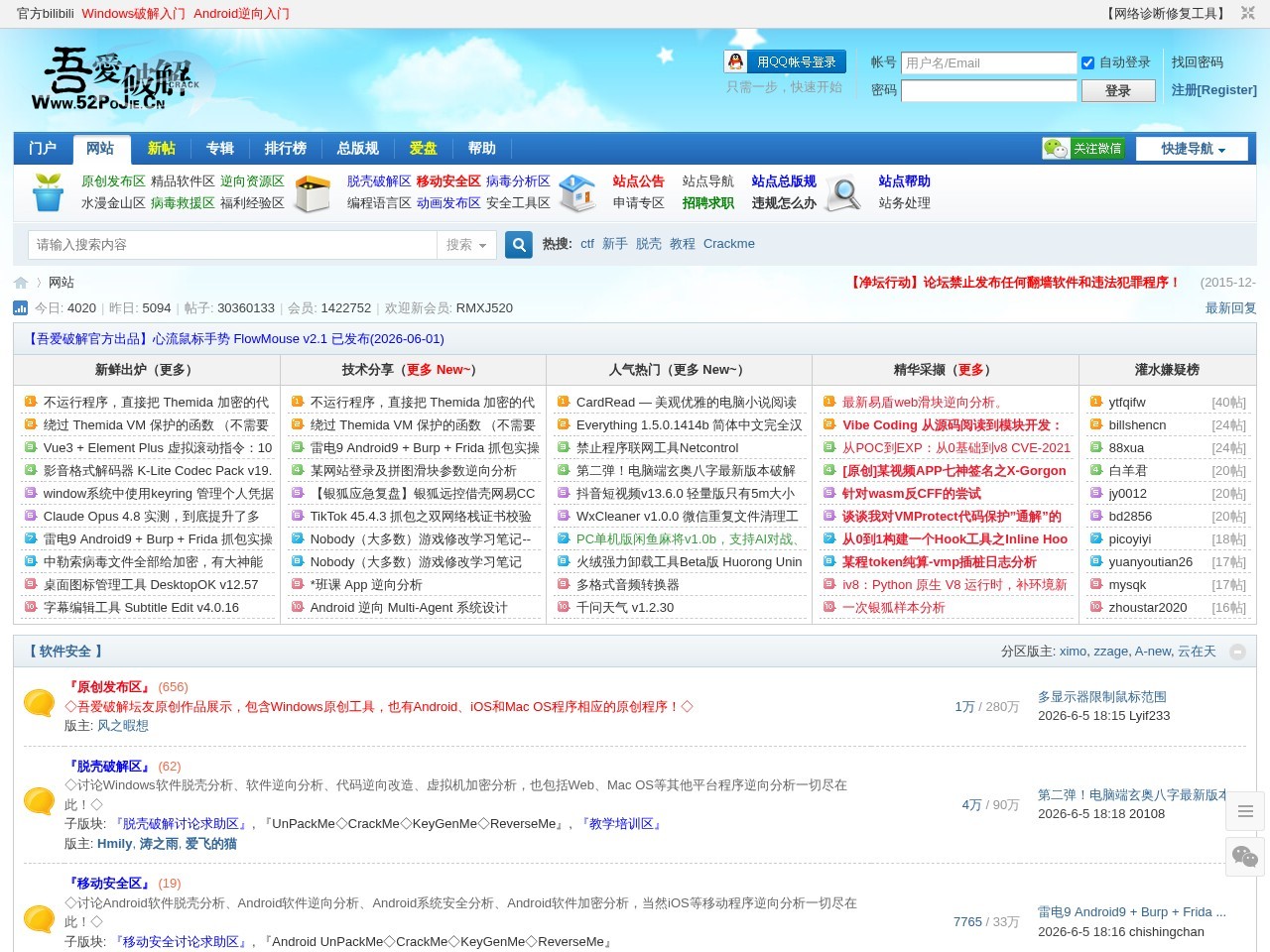This screenshot has height=952, width=1270.
Task: Click rank badge beside CardRead post
Action: 564,402
